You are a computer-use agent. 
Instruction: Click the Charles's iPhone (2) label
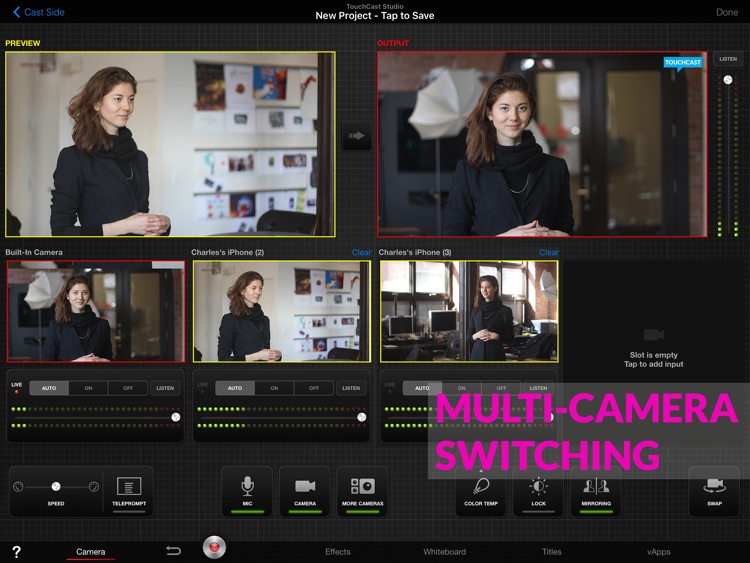click(228, 253)
